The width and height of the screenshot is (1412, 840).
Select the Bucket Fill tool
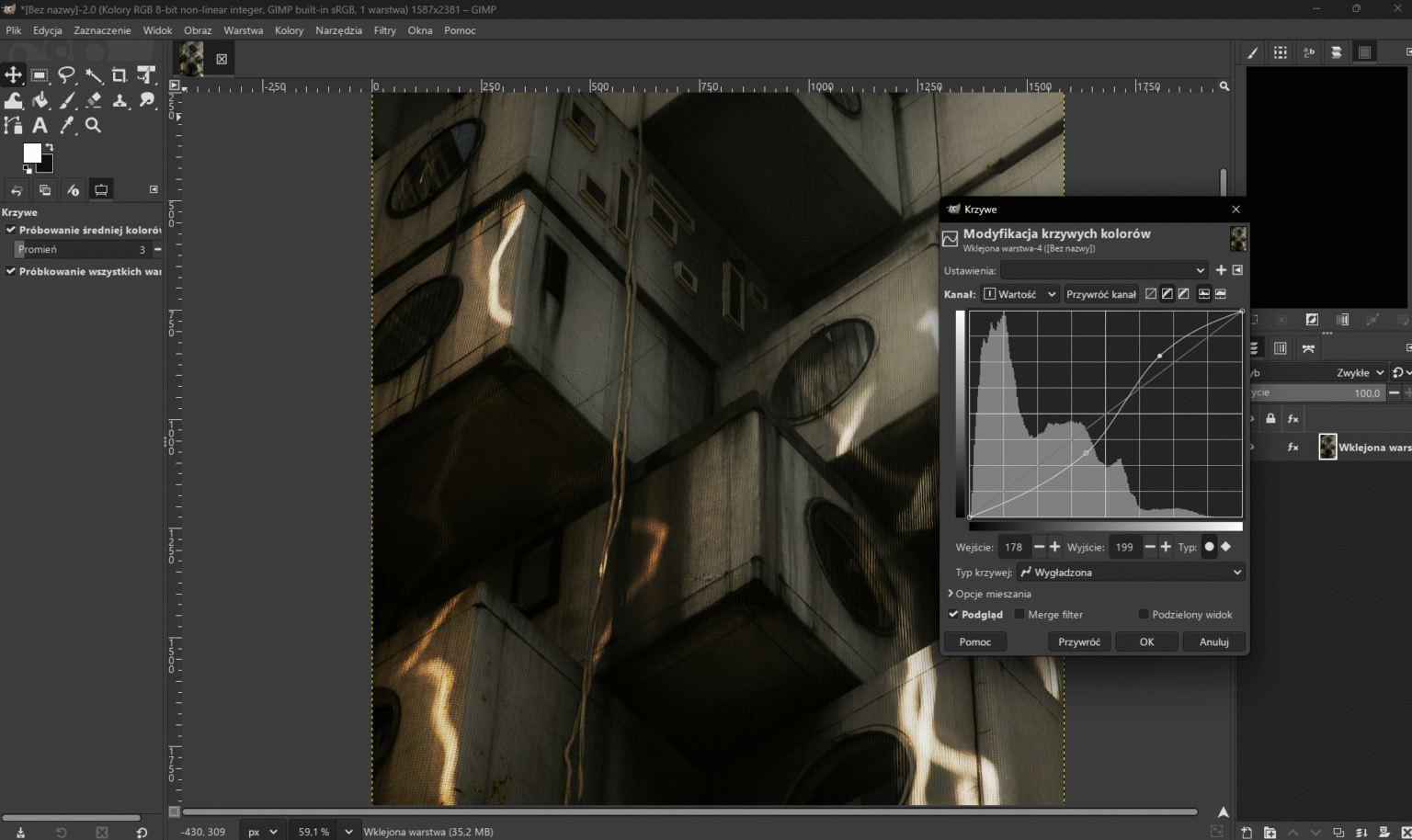pyautogui.click(x=40, y=100)
